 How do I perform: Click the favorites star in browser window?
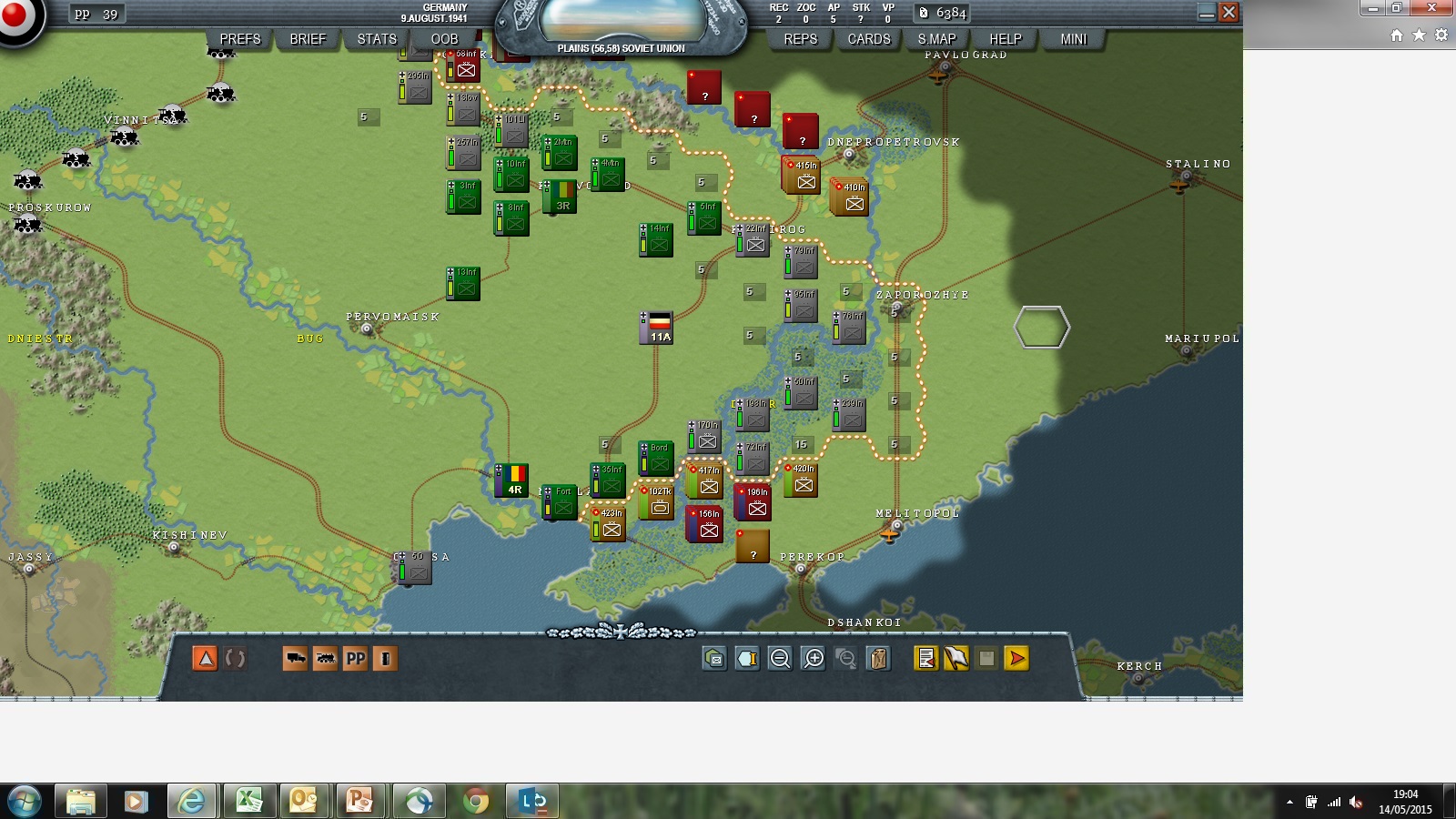(1419, 35)
